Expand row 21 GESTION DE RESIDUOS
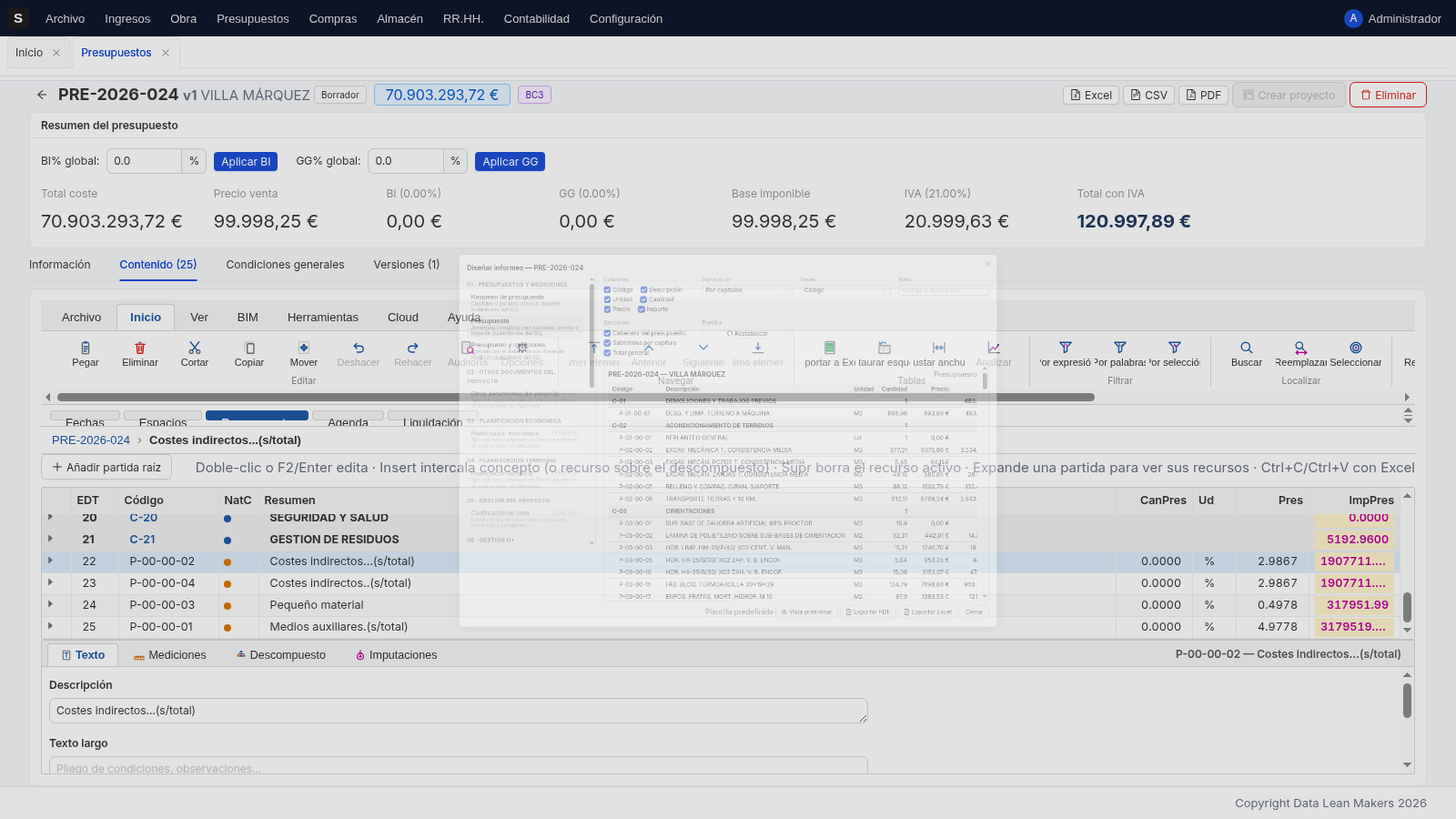Screen dimensions: 1456x819 [x=50, y=539]
